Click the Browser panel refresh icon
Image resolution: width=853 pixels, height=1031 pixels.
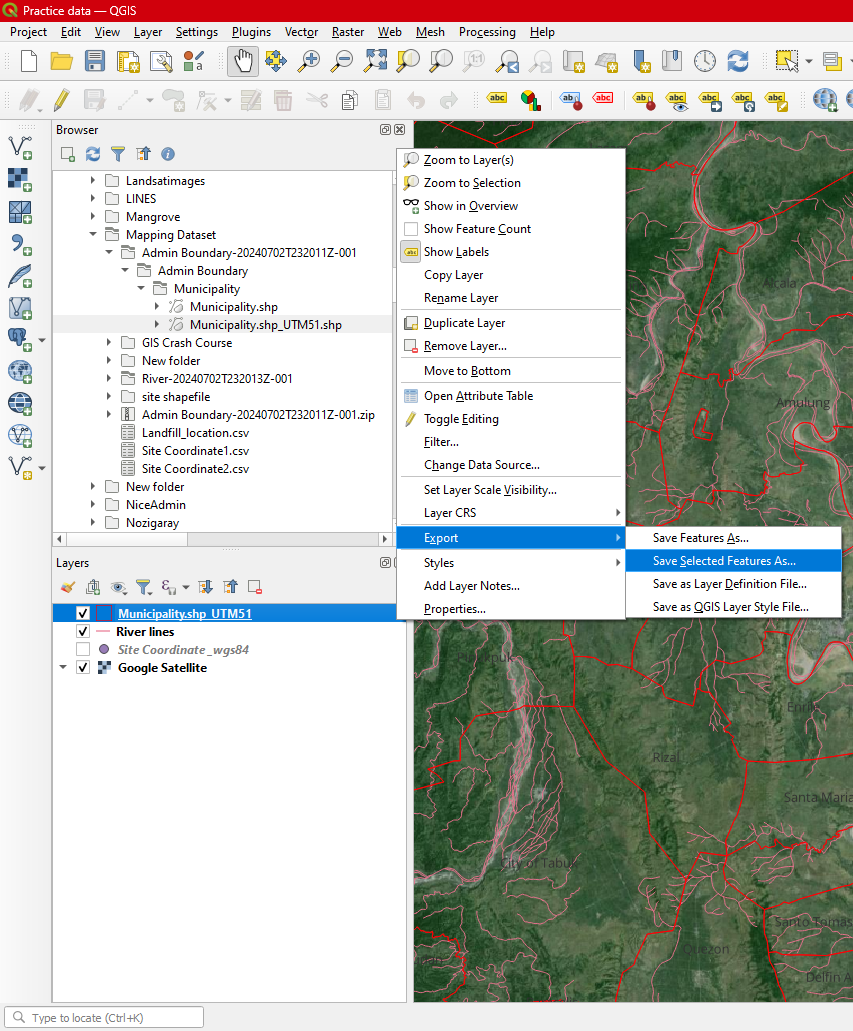tap(93, 154)
